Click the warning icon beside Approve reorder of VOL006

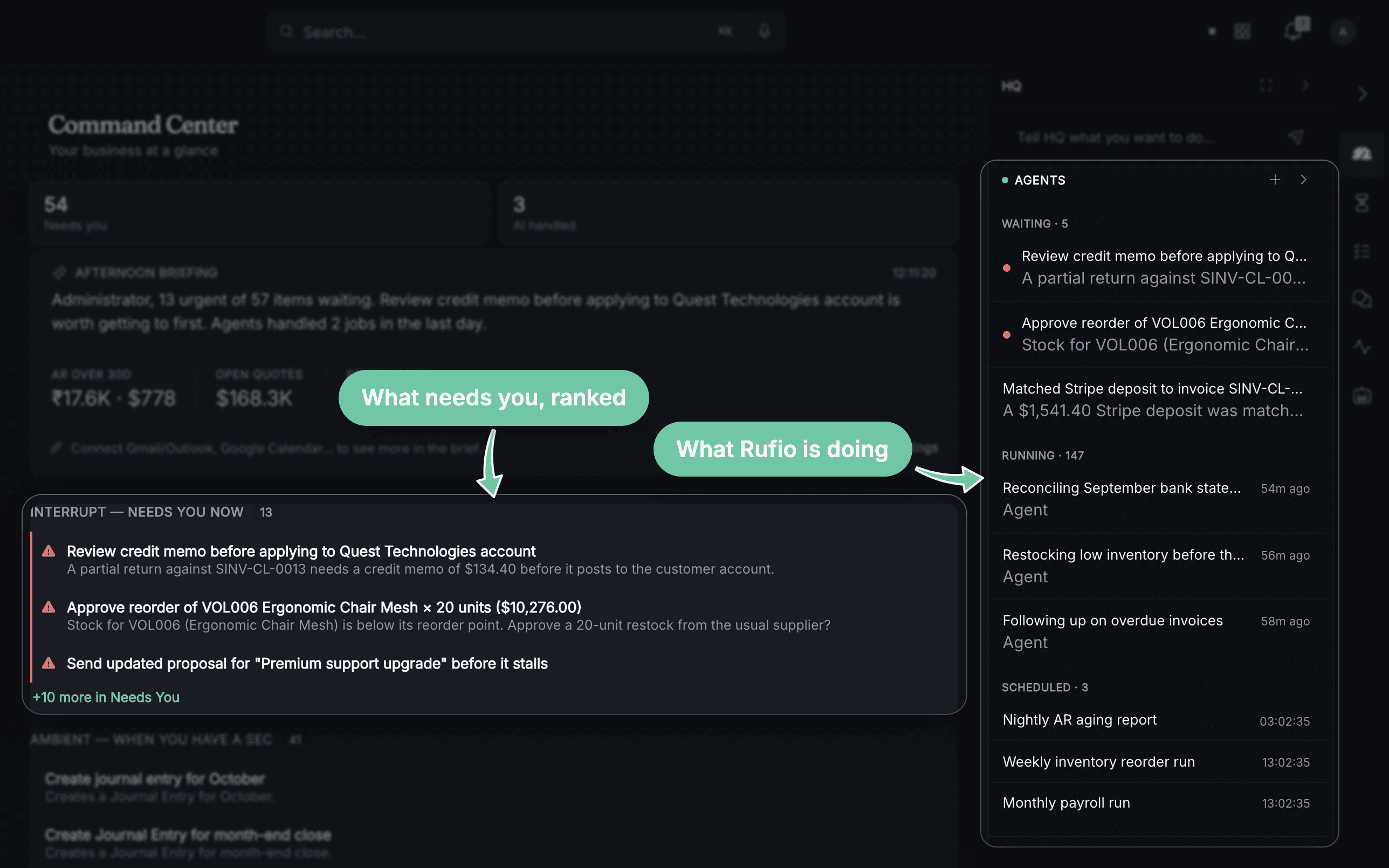tap(49, 607)
